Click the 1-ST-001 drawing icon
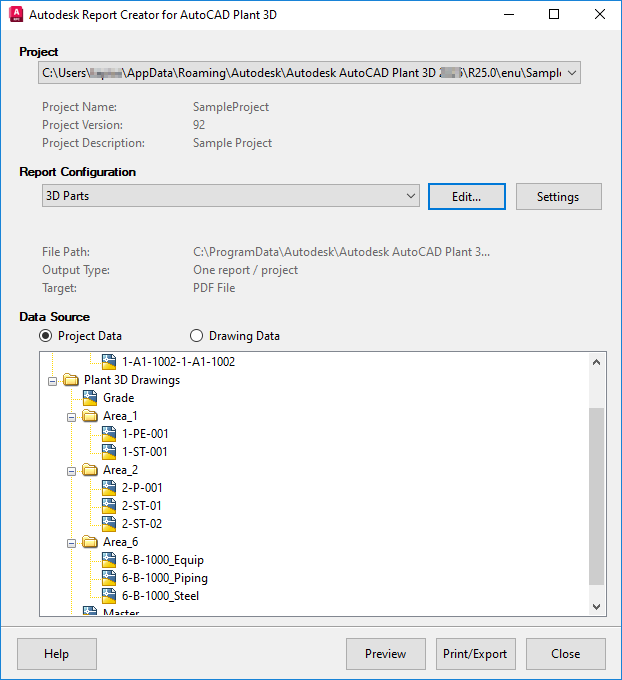622x680 pixels. click(x=109, y=452)
